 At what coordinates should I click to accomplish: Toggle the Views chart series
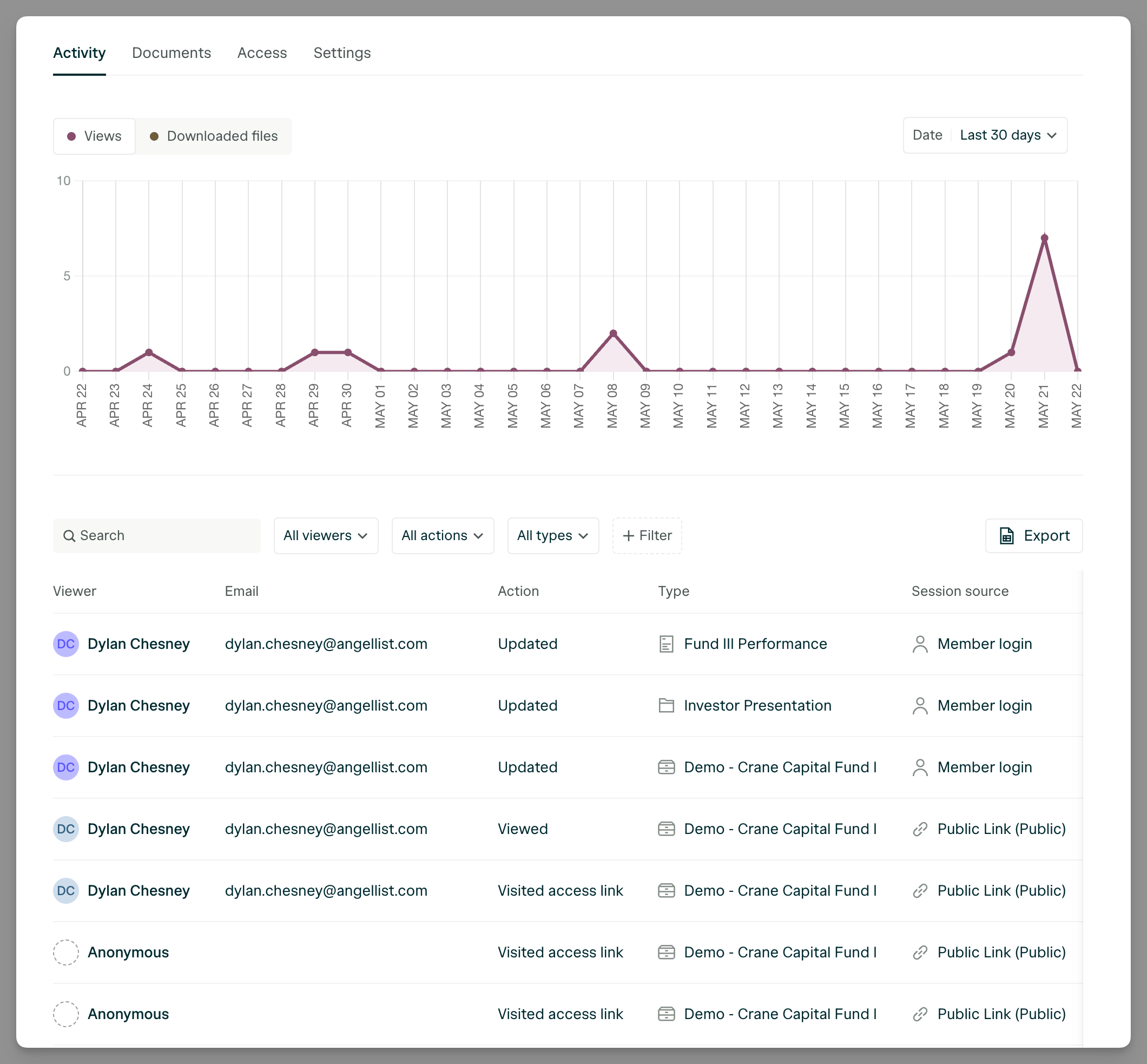point(94,136)
